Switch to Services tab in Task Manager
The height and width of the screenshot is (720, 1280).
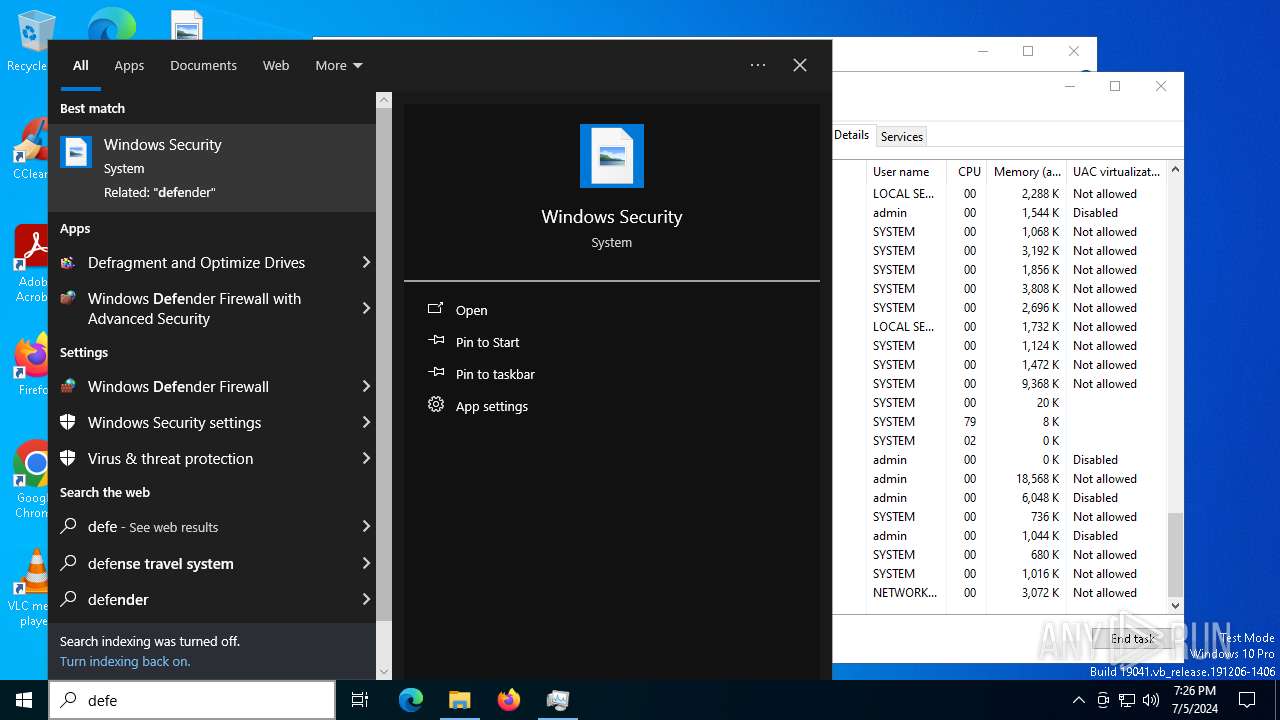point(902,136)
